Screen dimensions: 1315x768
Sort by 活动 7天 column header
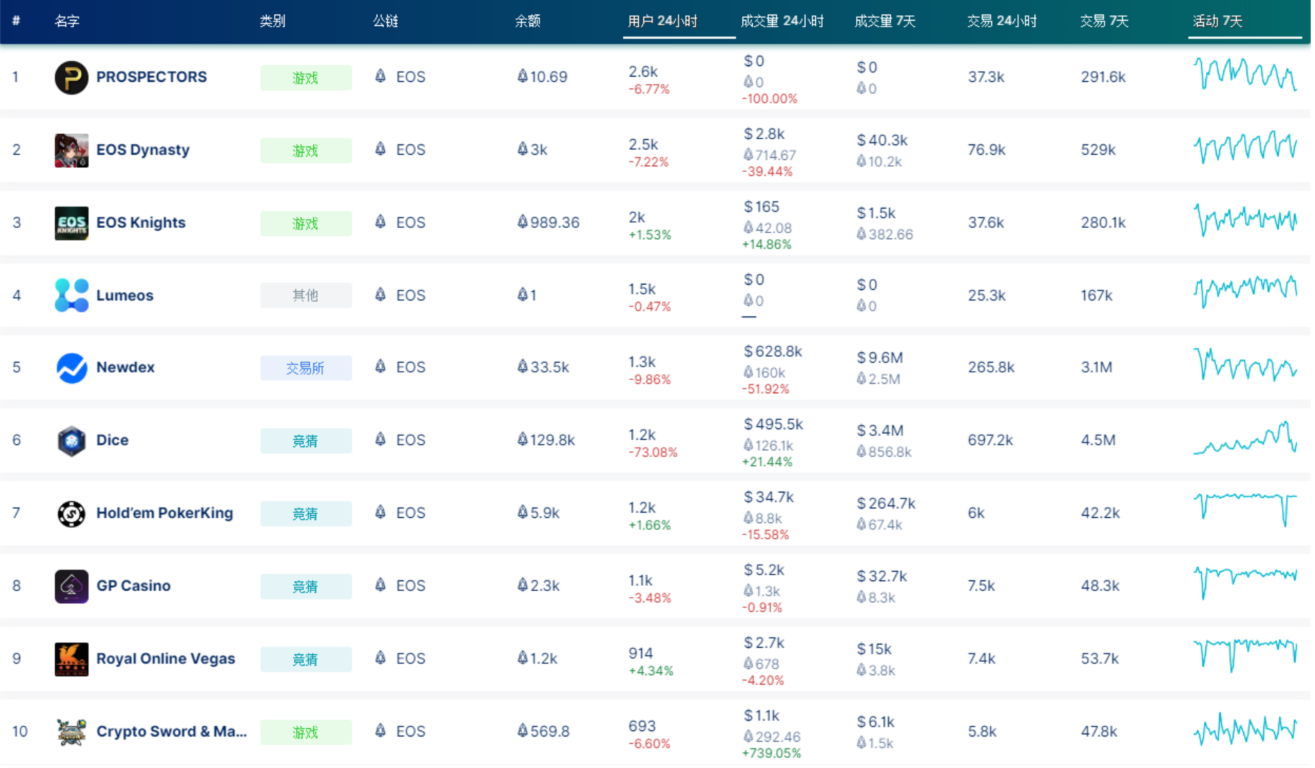[1218, 21]
